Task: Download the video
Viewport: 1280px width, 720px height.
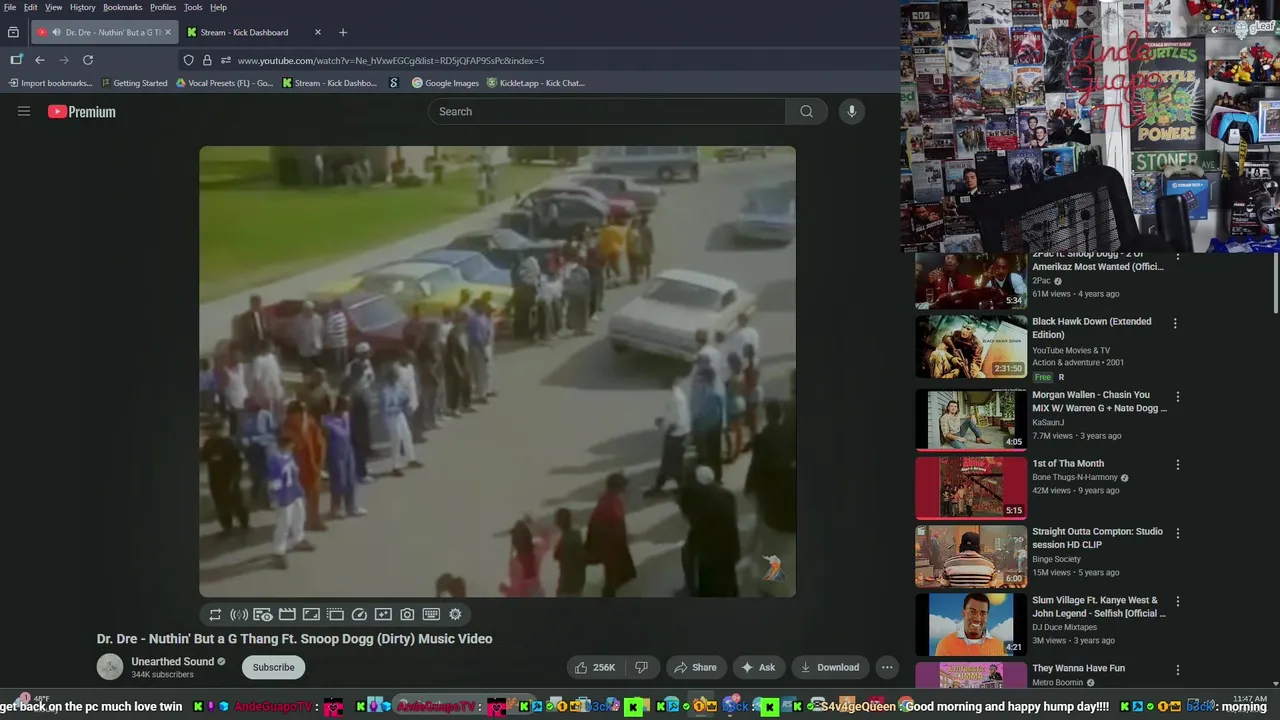Action: (830, 667)
